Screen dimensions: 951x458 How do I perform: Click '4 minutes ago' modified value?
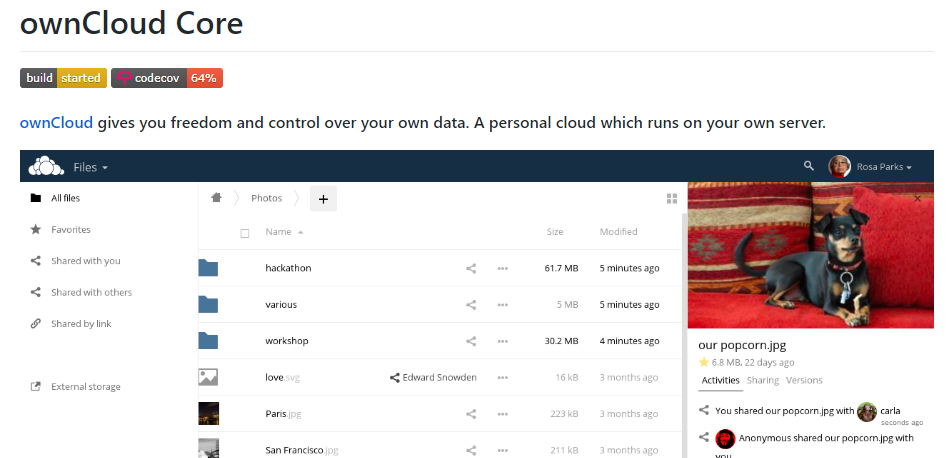(629, 341)
